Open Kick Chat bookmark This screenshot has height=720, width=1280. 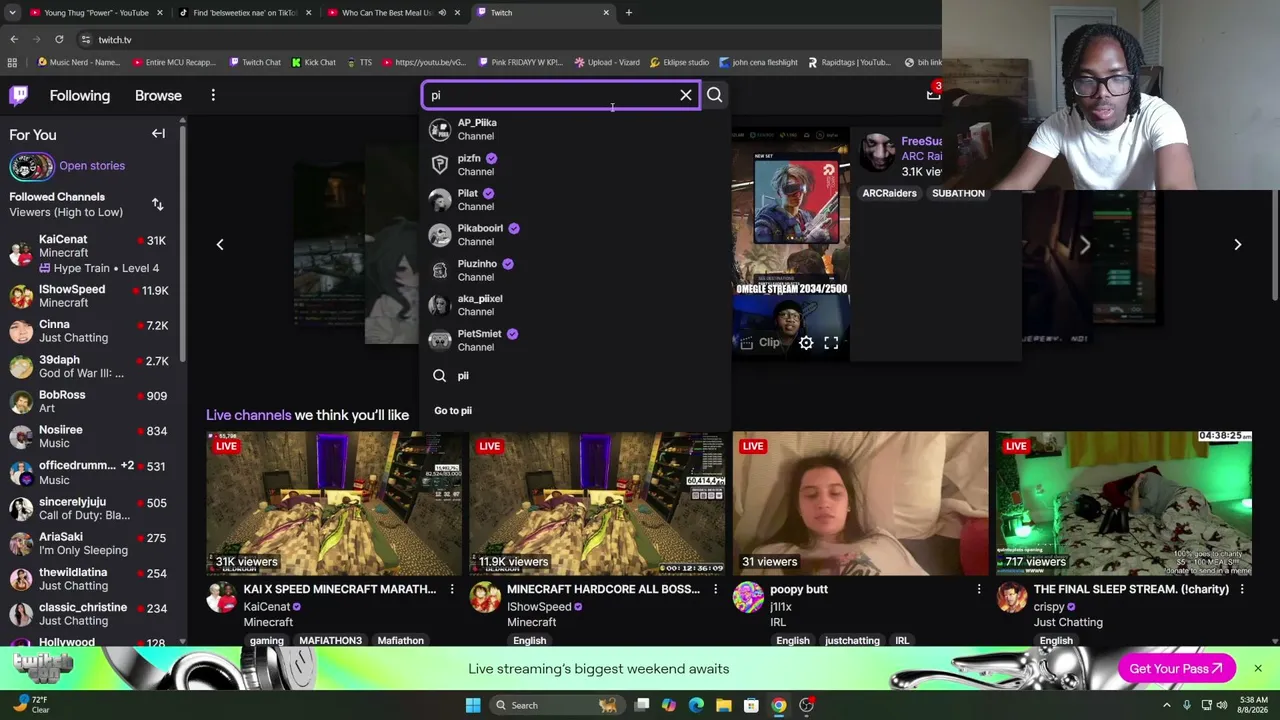point(314,62)
